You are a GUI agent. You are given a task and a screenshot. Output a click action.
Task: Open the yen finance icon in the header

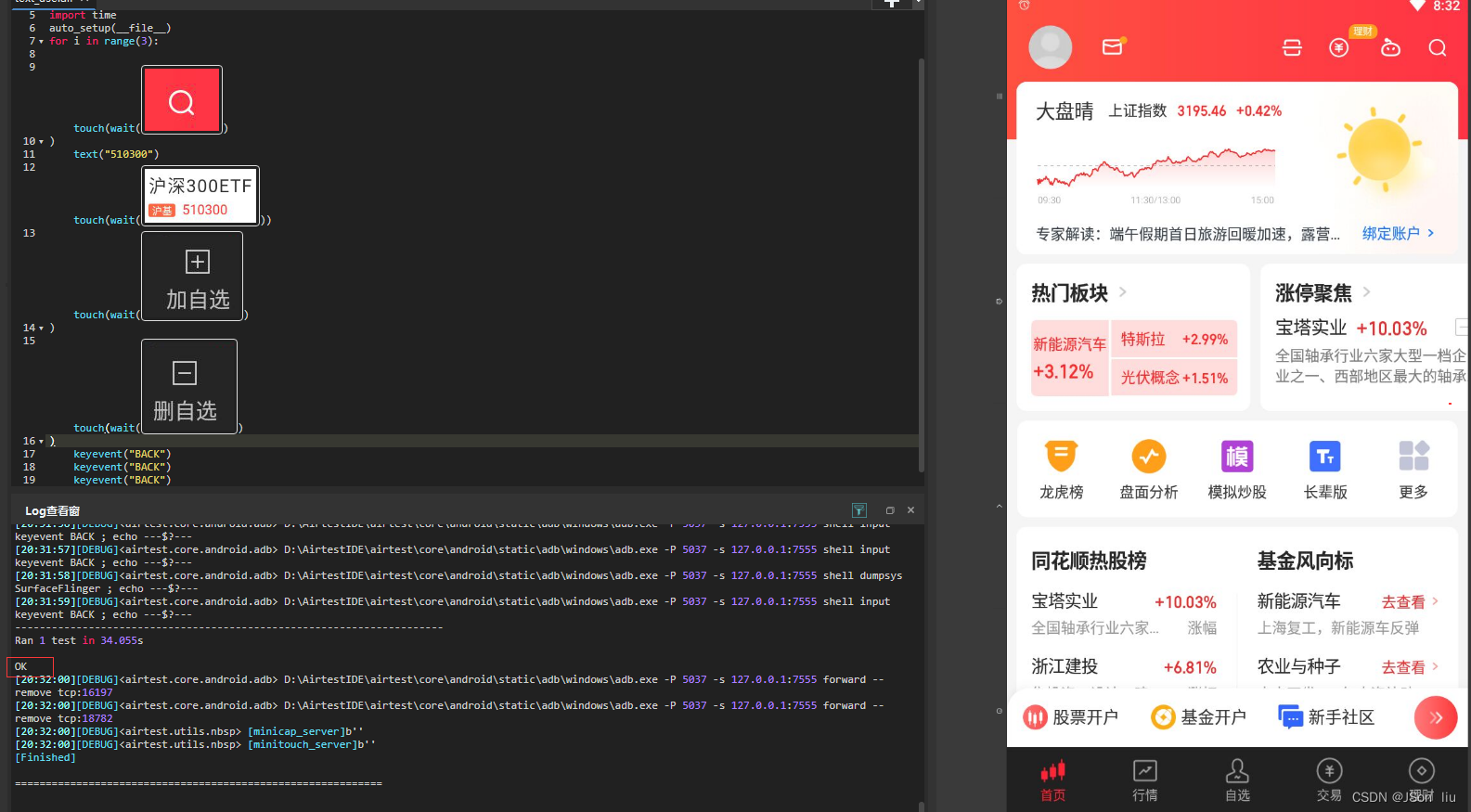coord(1338,47)
